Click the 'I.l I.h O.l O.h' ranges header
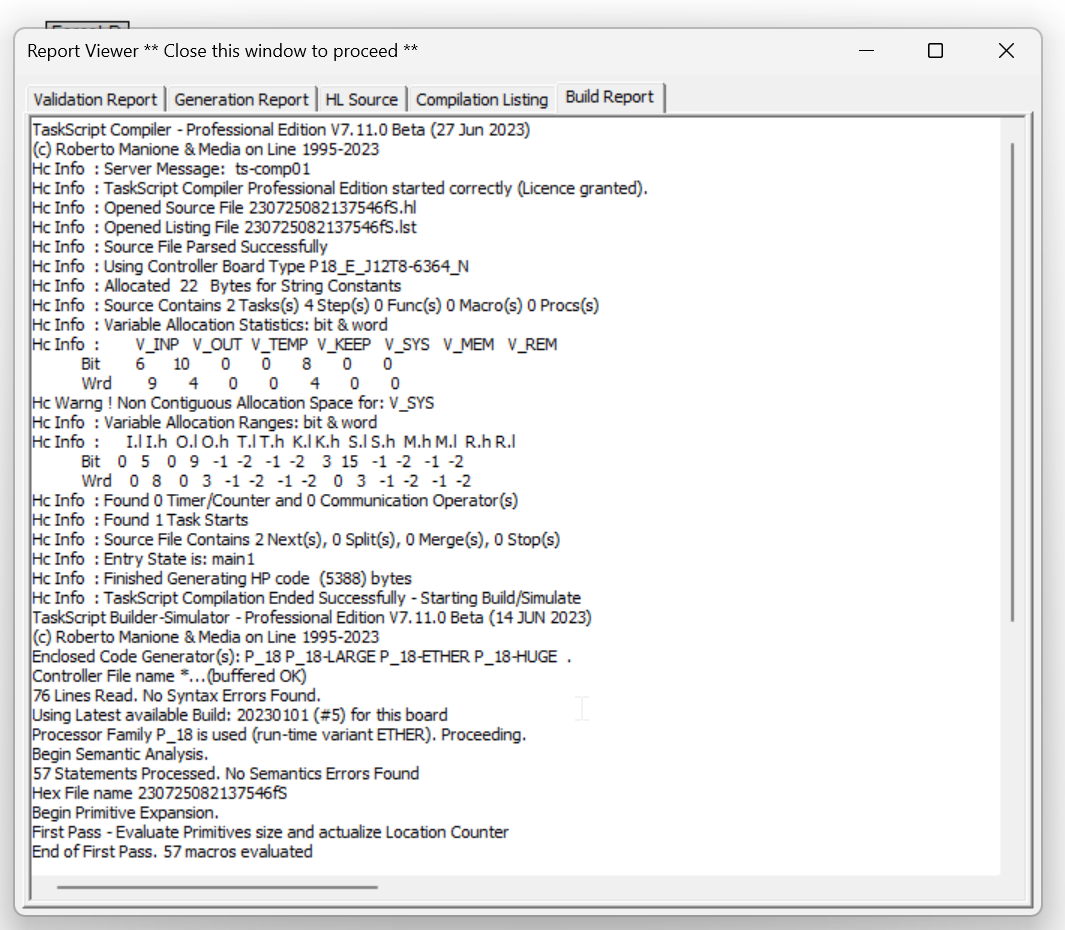 click(274, 442)
